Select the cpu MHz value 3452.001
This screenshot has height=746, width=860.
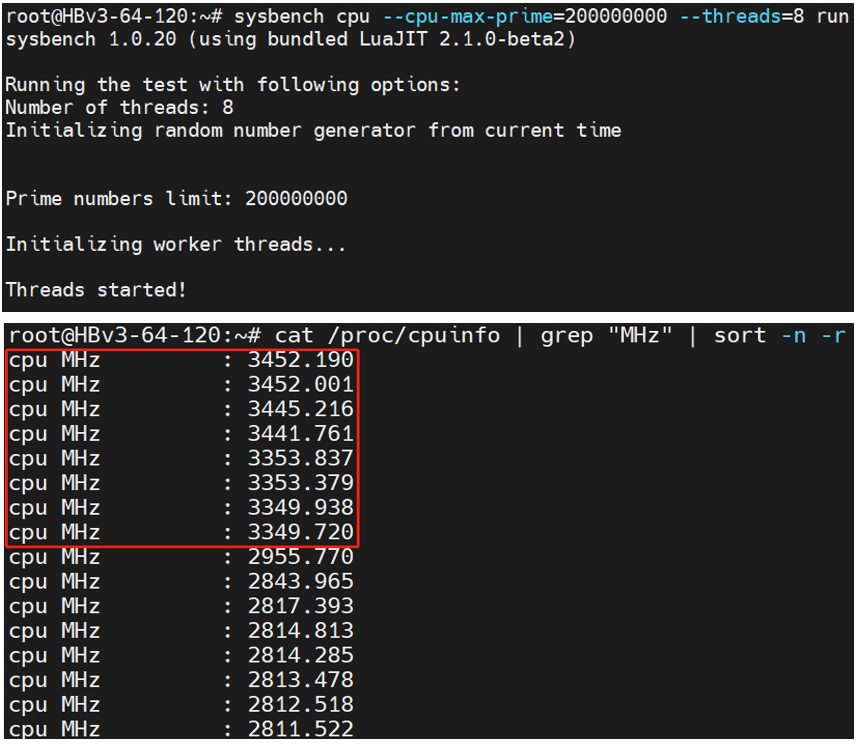click(x=301, y=385)
